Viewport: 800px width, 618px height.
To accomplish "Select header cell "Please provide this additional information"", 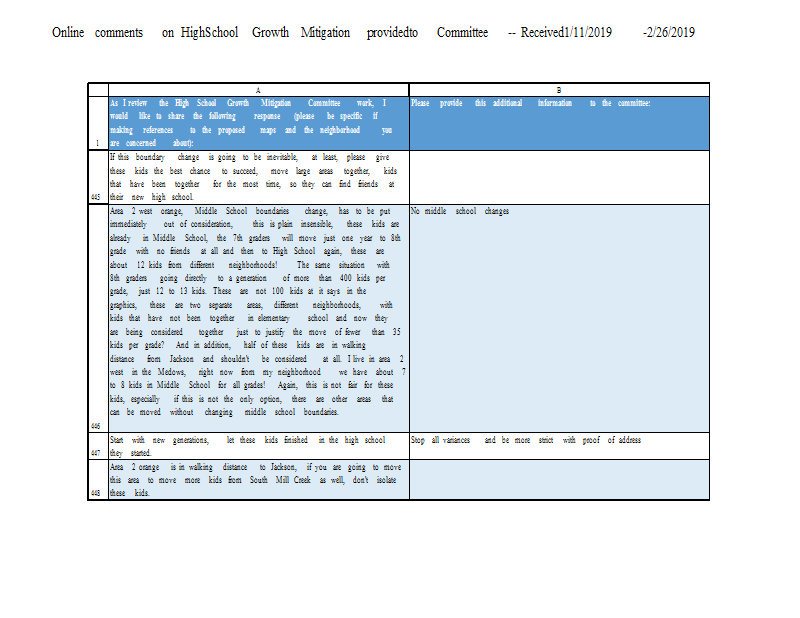I will [x=559, y=123].
